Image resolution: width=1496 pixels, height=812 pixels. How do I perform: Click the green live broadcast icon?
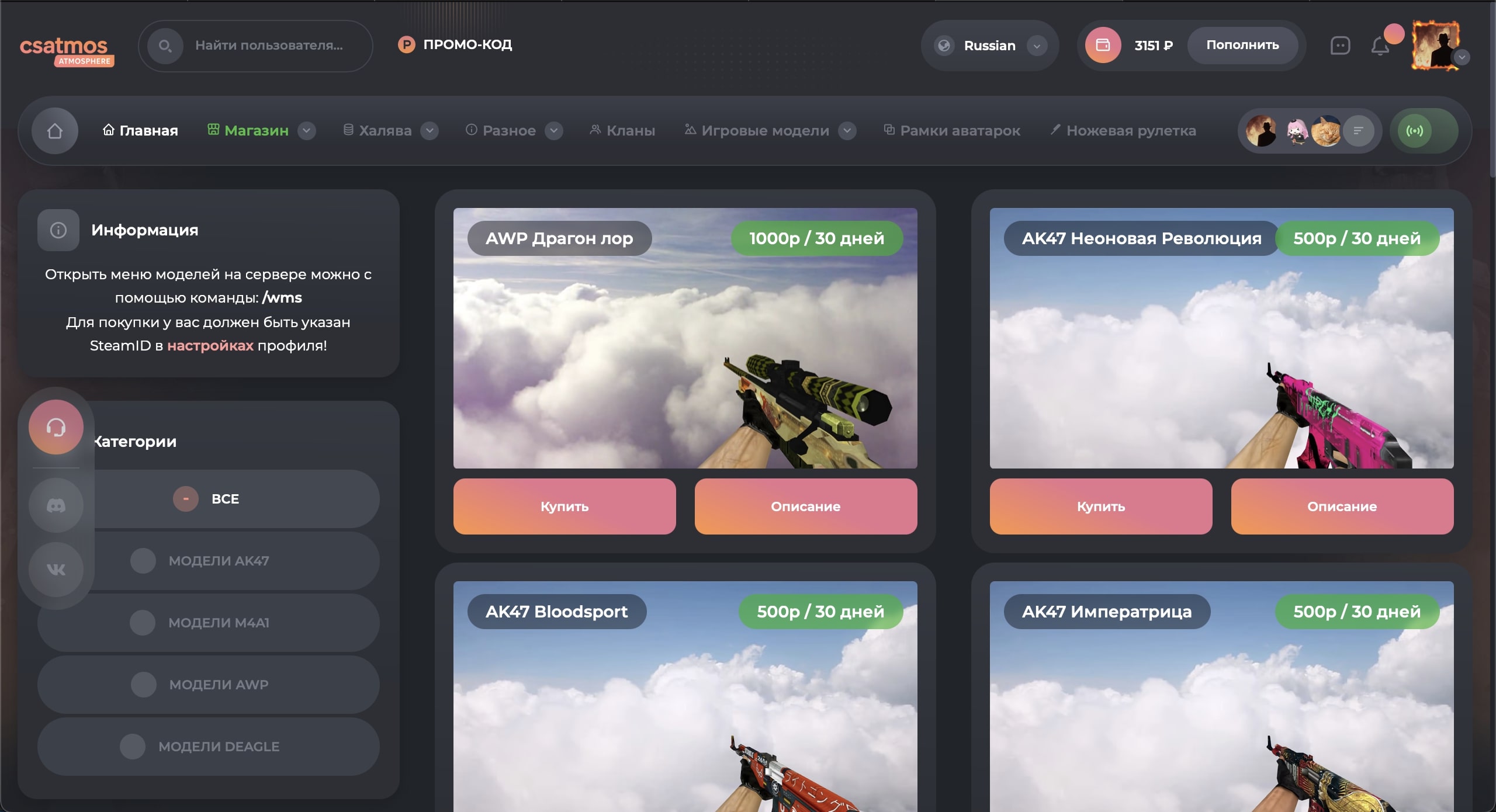(x=1415, y=131)
